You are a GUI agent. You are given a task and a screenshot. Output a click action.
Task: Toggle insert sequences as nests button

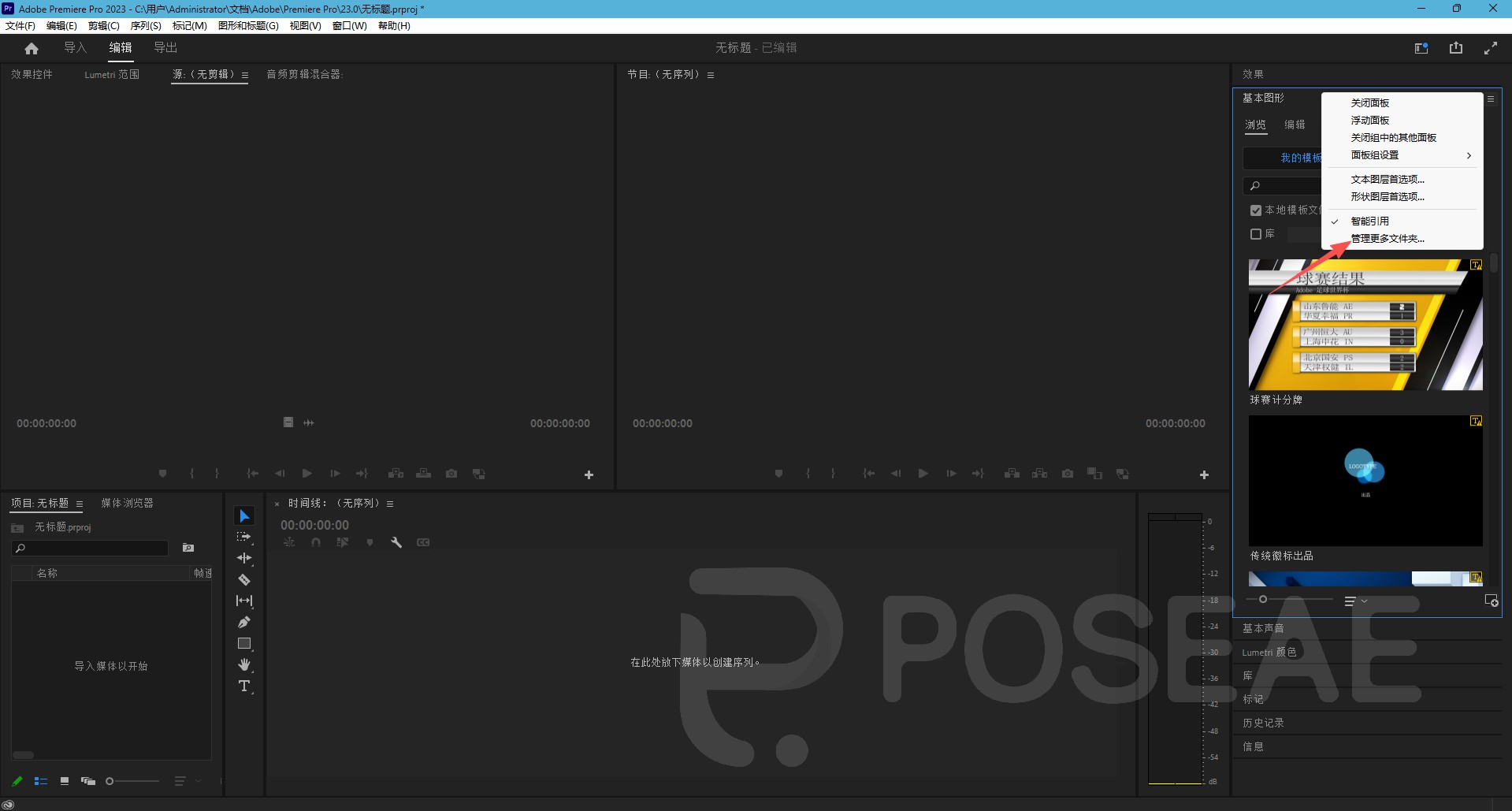click(x=289, y=542)
